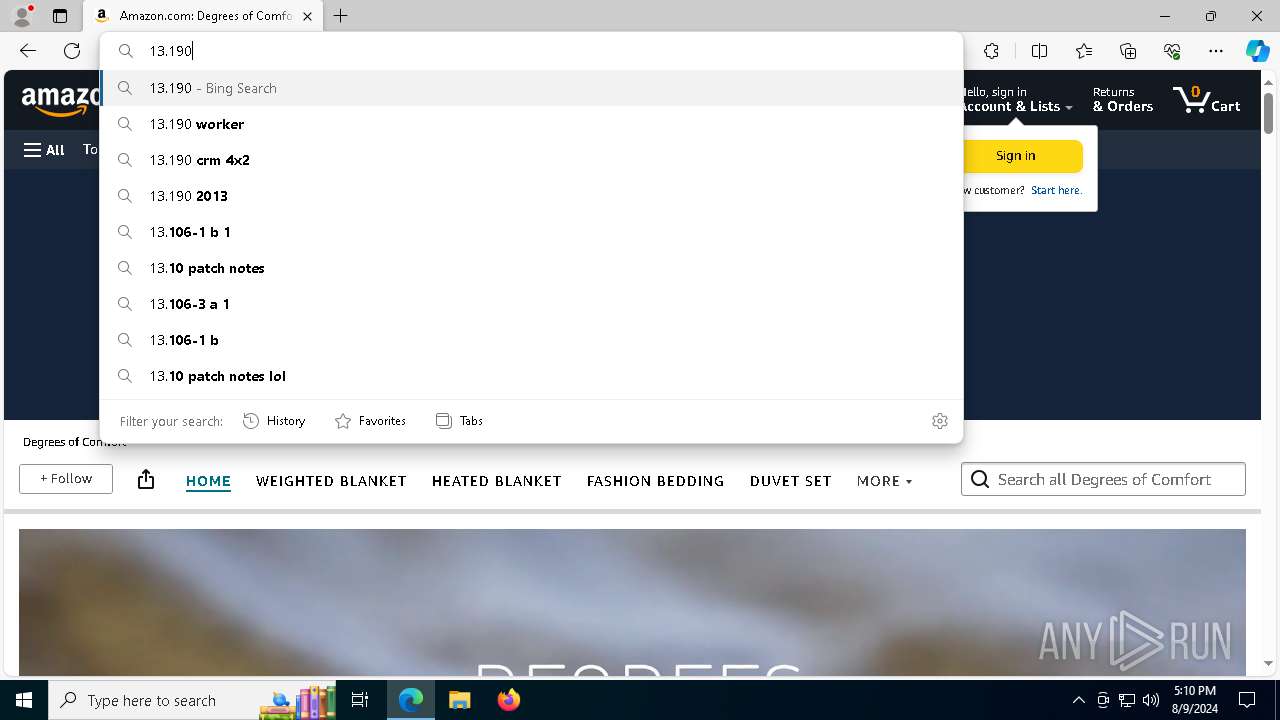Open the Windows Start menu
The image size is (1280, 720).
[x=24, y=700]
